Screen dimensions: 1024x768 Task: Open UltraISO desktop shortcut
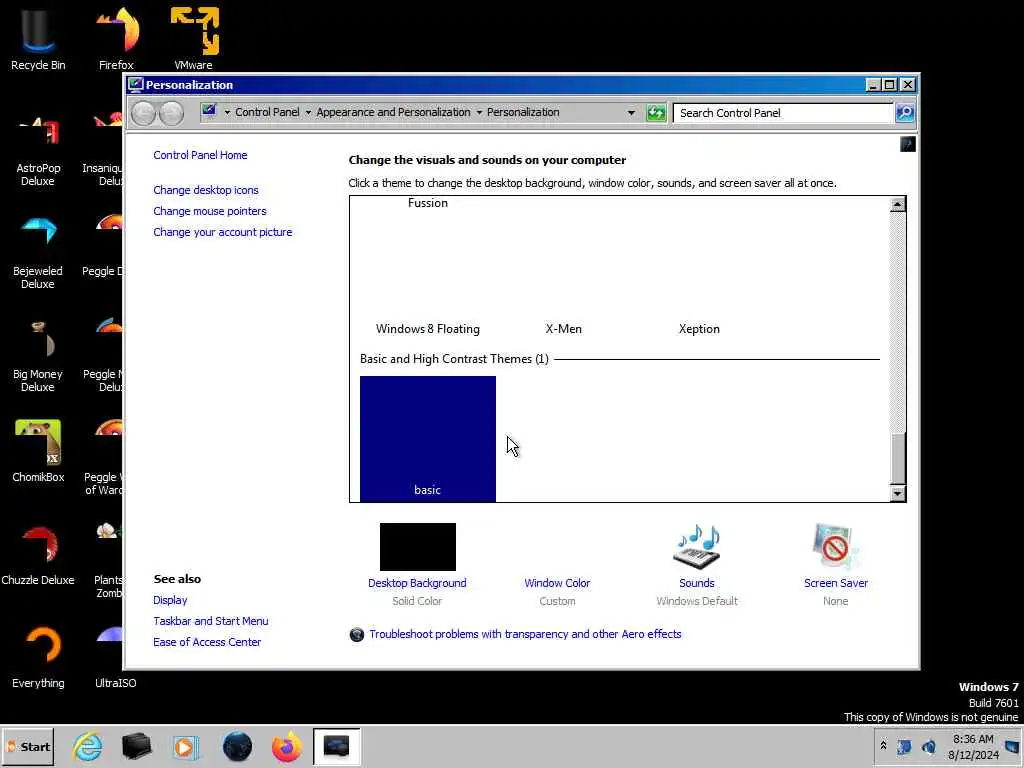click(116, 658)
